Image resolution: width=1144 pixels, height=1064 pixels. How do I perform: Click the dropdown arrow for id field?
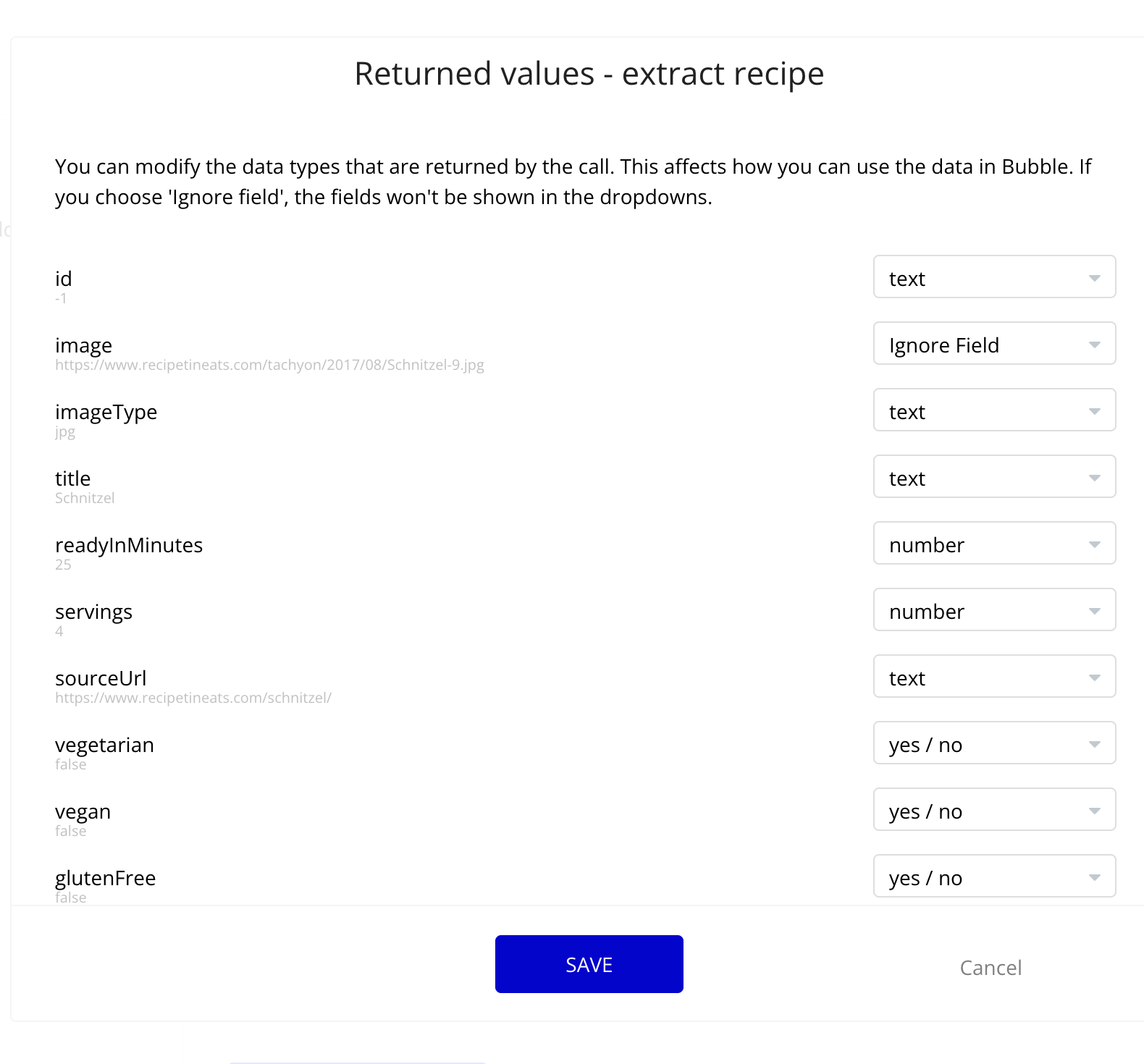coord(1095,278)
